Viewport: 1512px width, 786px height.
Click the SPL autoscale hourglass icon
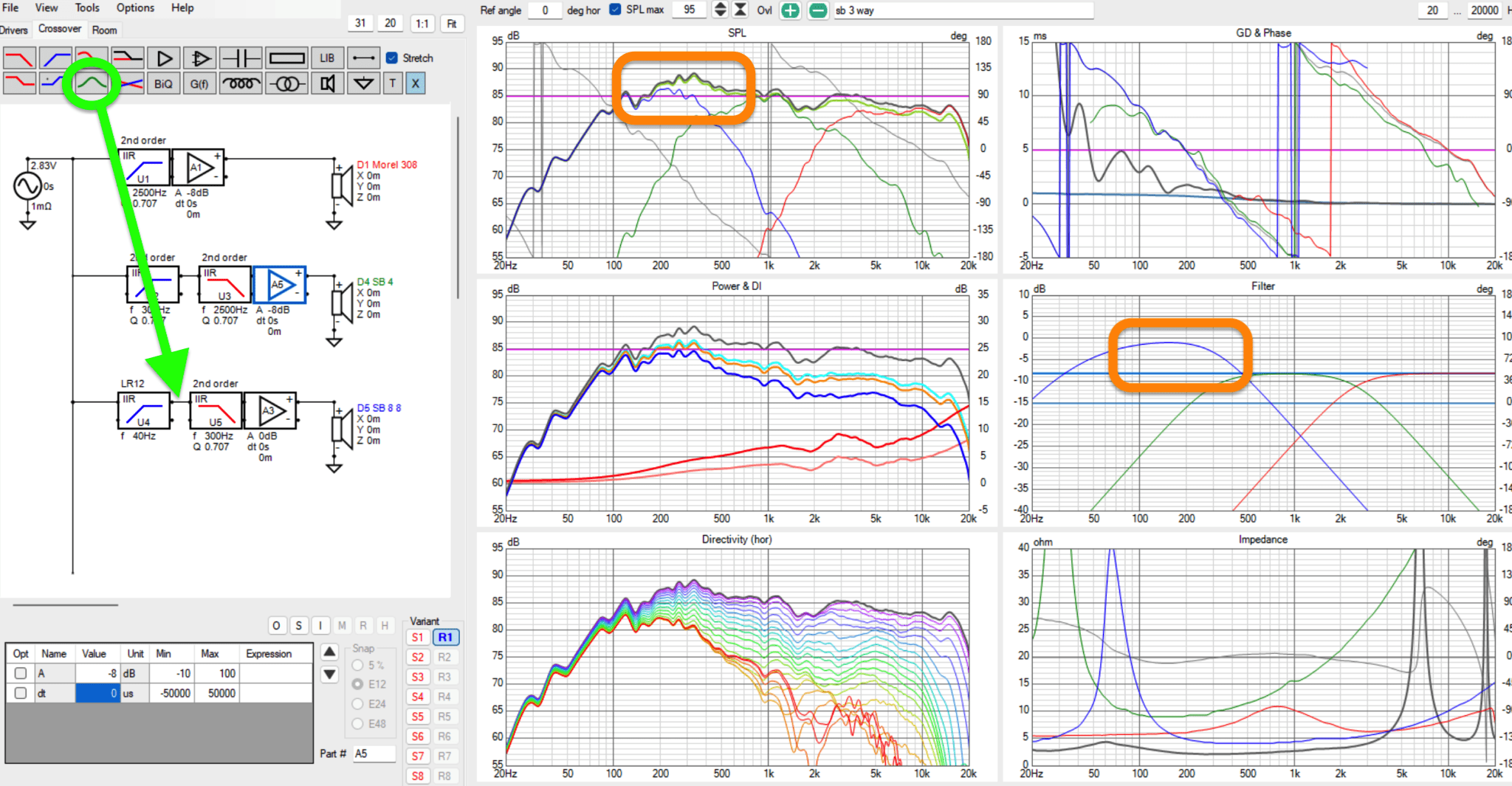740,10
